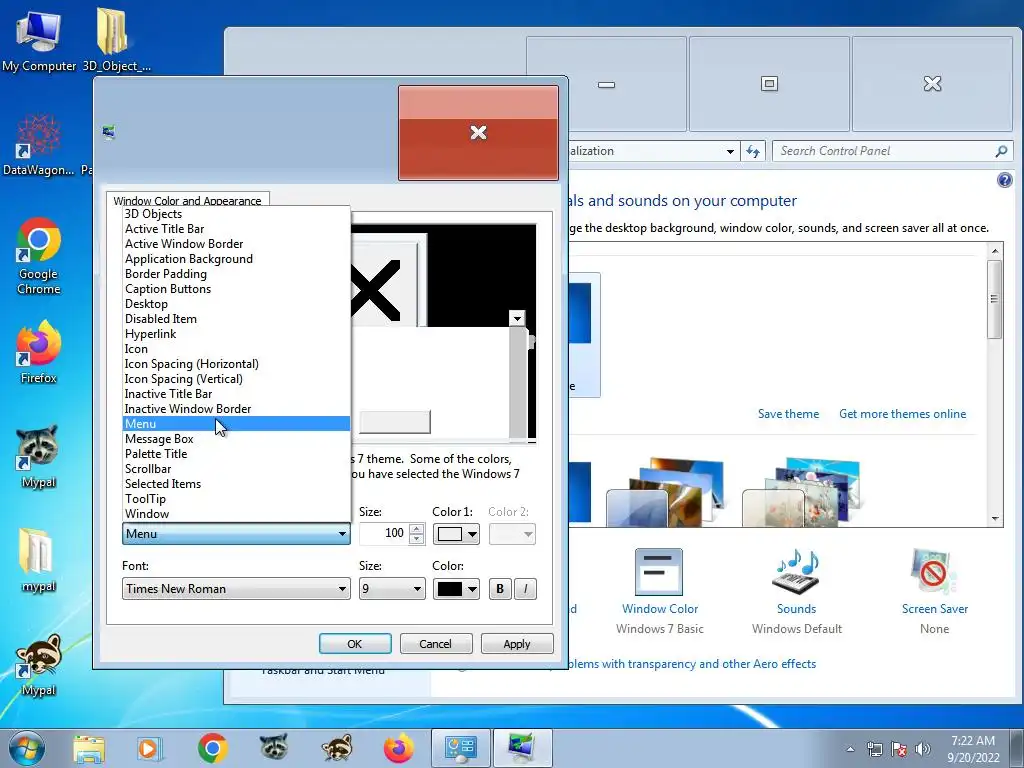Open the address bar history dropdown
Viewport: 1024px width, 768px height.
[730, 152]
